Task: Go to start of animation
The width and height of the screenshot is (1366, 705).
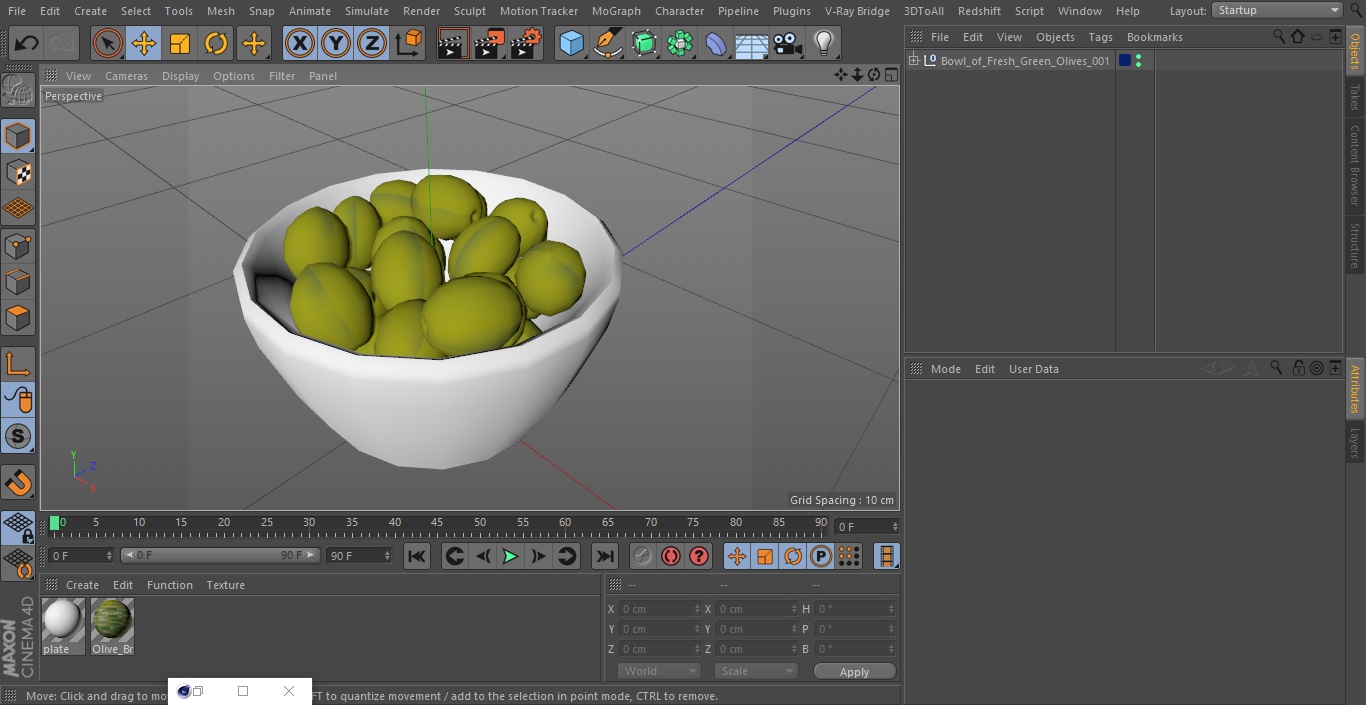Action: click(417, 556)
